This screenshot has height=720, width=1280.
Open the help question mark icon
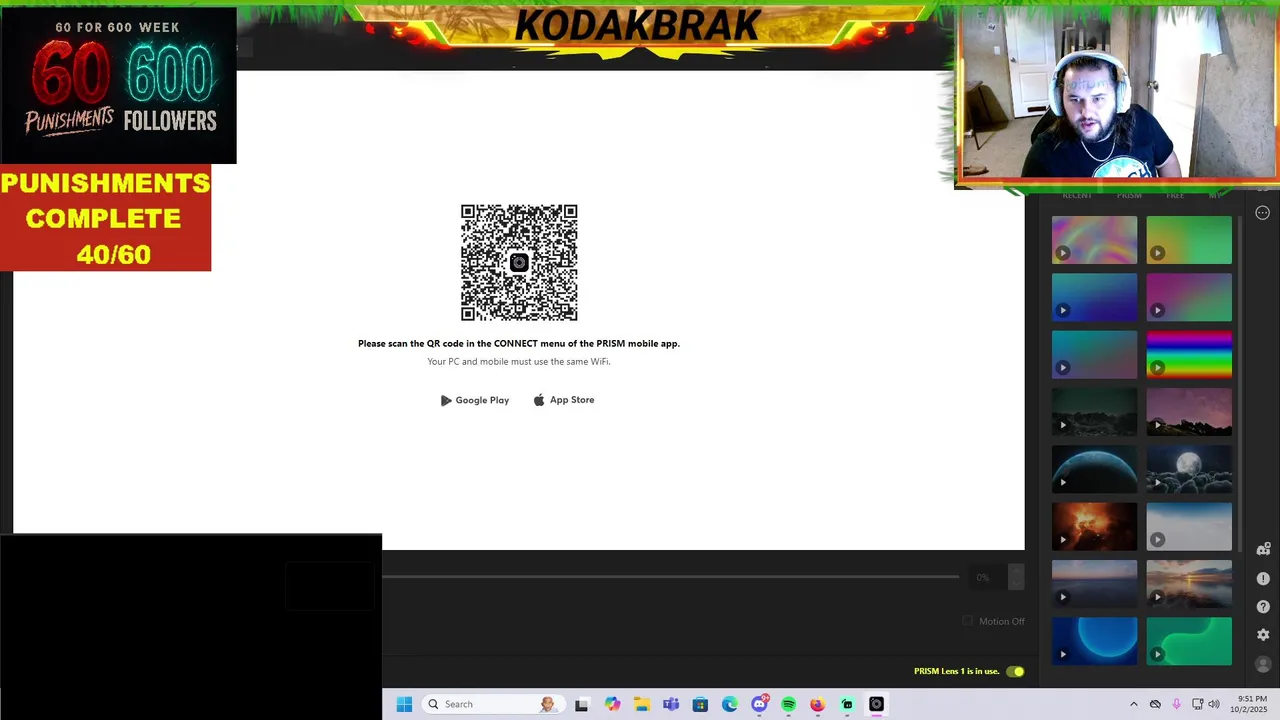coord(1263,607)
